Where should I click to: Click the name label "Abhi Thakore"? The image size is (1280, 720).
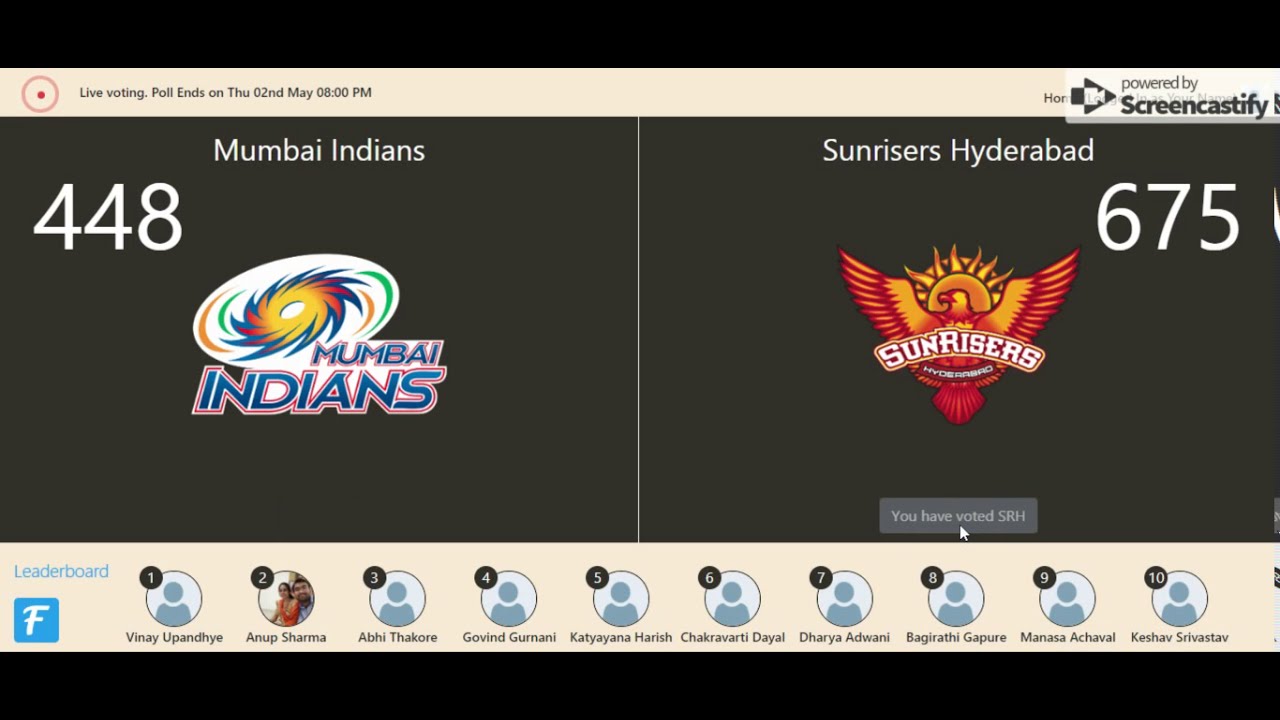[397, 637]
